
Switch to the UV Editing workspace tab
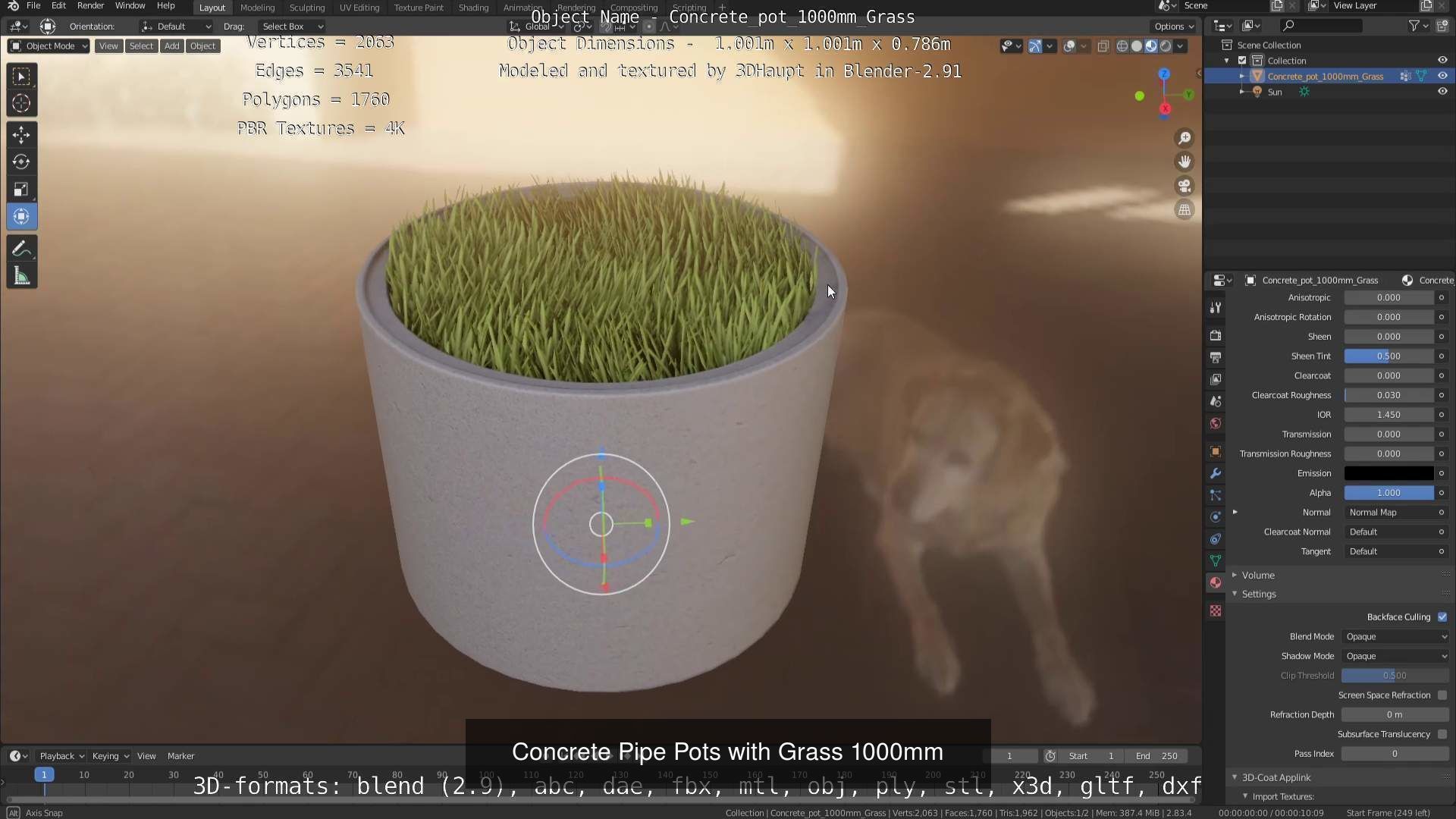click(x=359, y=8)
